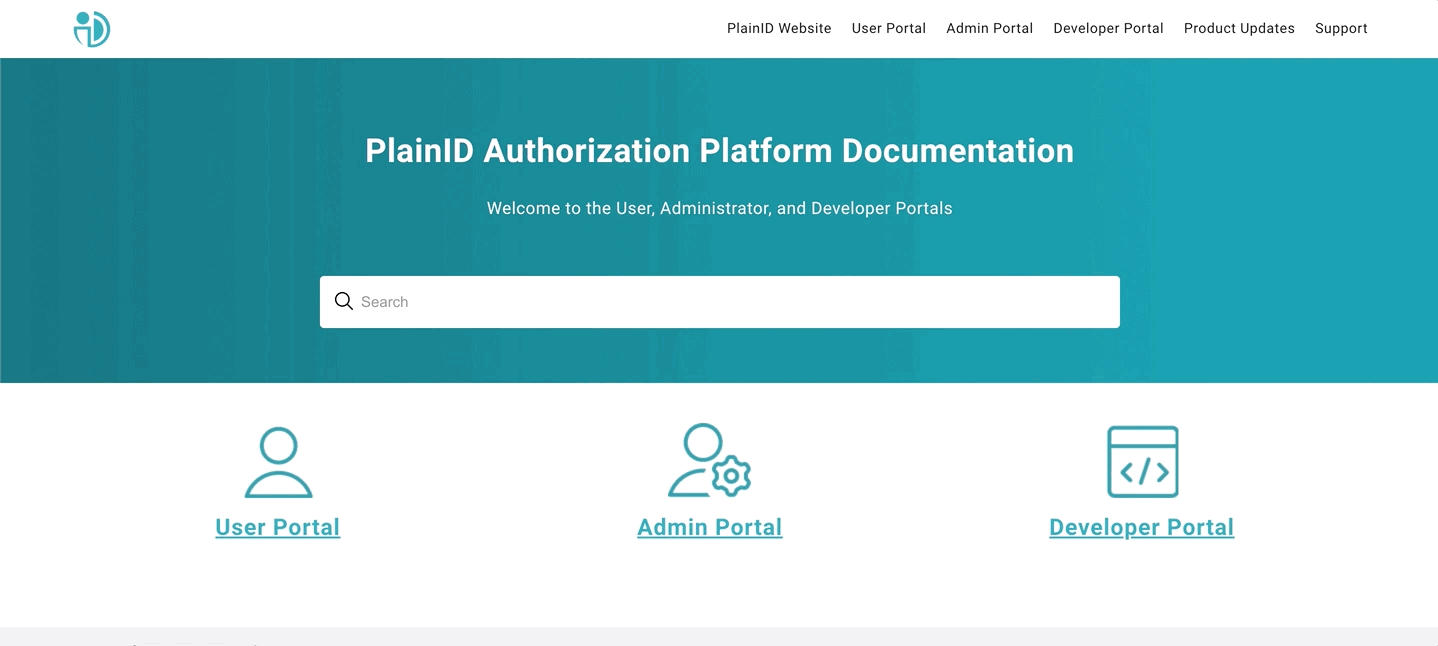The height and width of the screenshot is (646, 1438).
Task: Go to Admin Portal in top navigation
Action: coord(990,28)
